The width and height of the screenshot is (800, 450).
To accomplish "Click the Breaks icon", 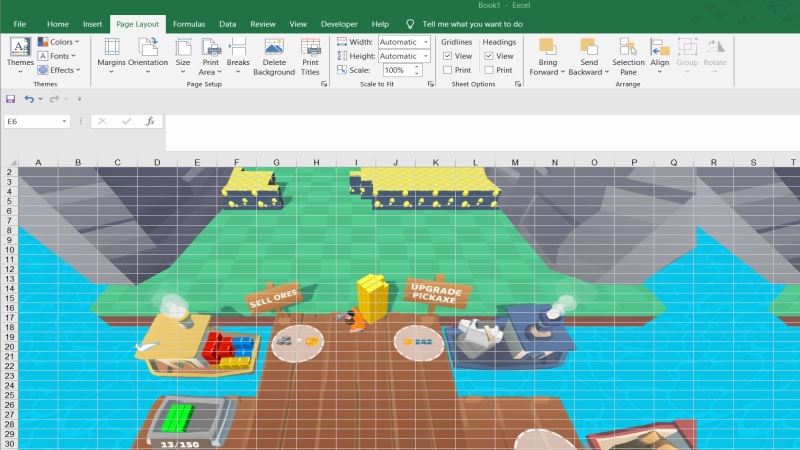I will [x=238, y=47].
